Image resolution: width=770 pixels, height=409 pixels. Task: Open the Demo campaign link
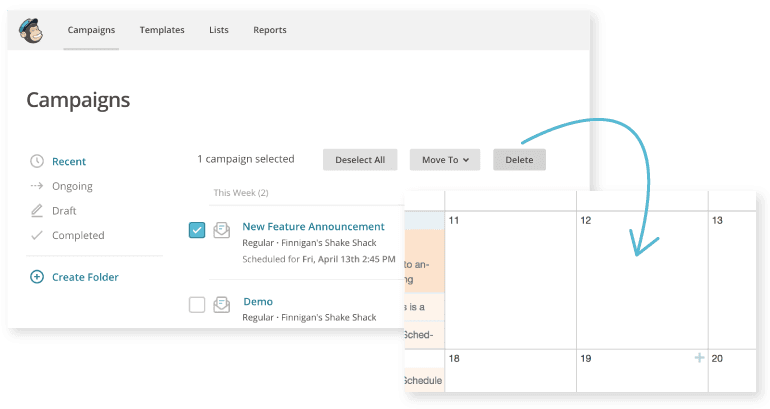(x=257, y=301)
